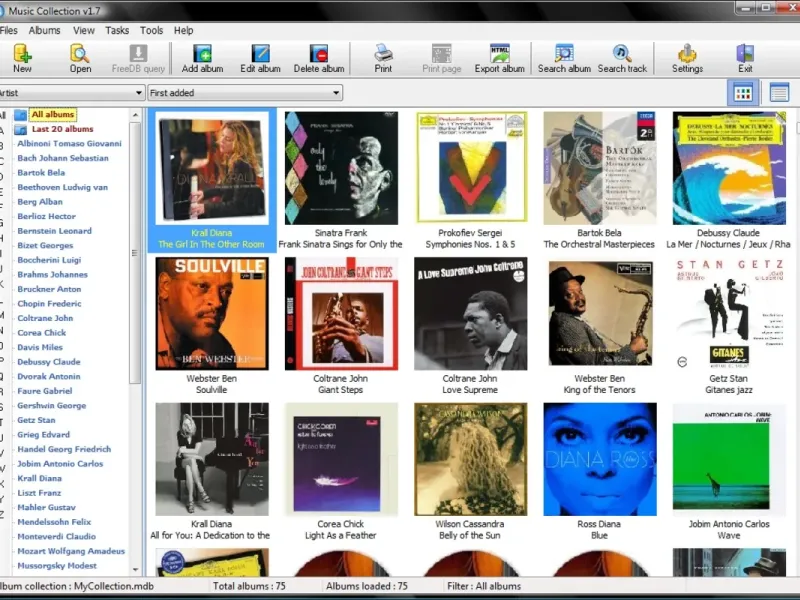Select King of the Tenors album cover
Viewport: 800px width, 600px height.
coord(599,314)
